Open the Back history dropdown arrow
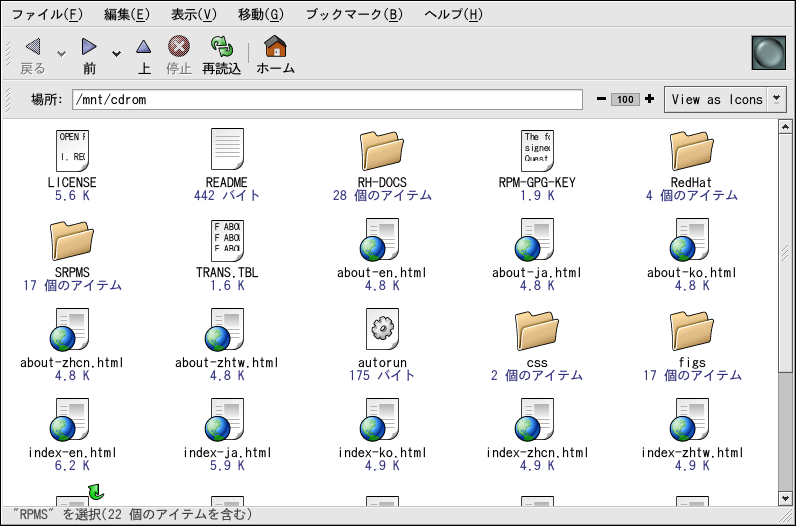 click(61, 54)
